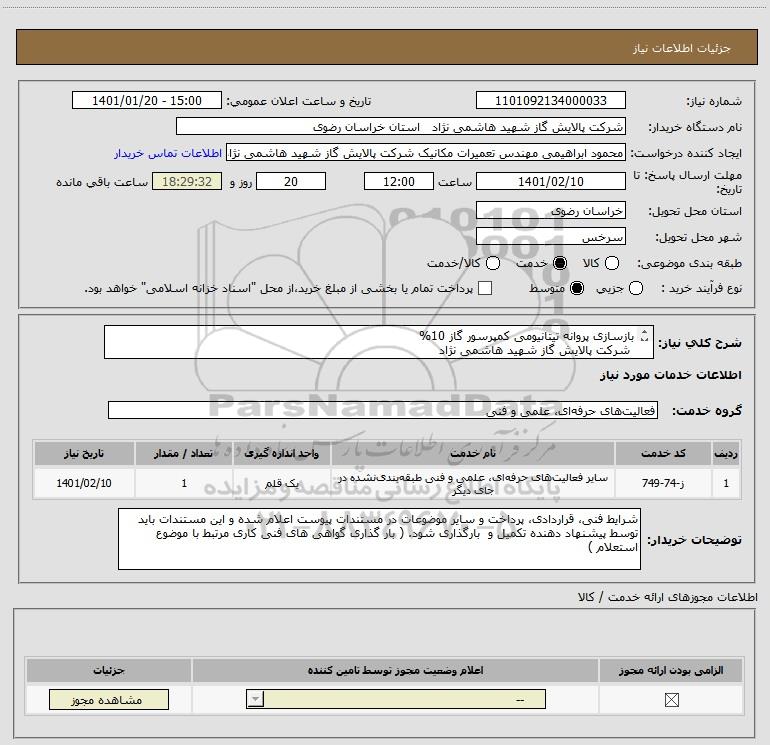
Task: Click the کد خدمت column header
Action: [x=663, y=453]
